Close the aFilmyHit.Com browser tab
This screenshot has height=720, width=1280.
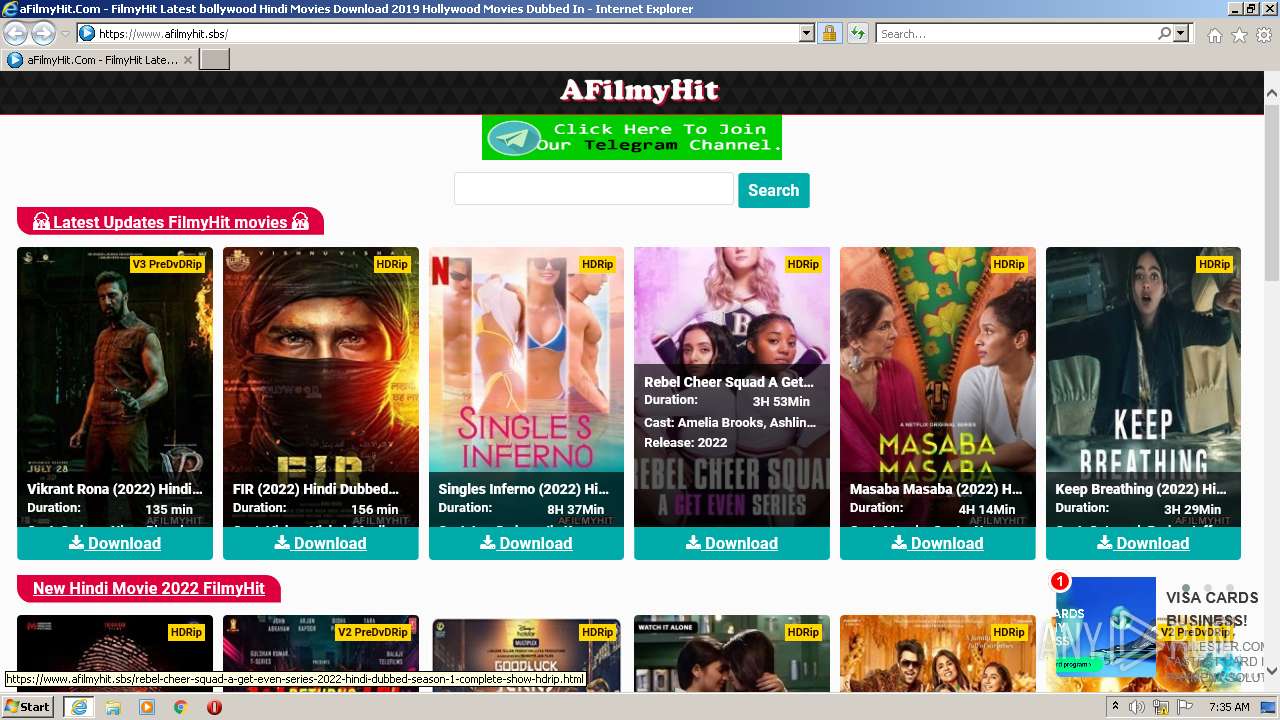tap(187, 60)
